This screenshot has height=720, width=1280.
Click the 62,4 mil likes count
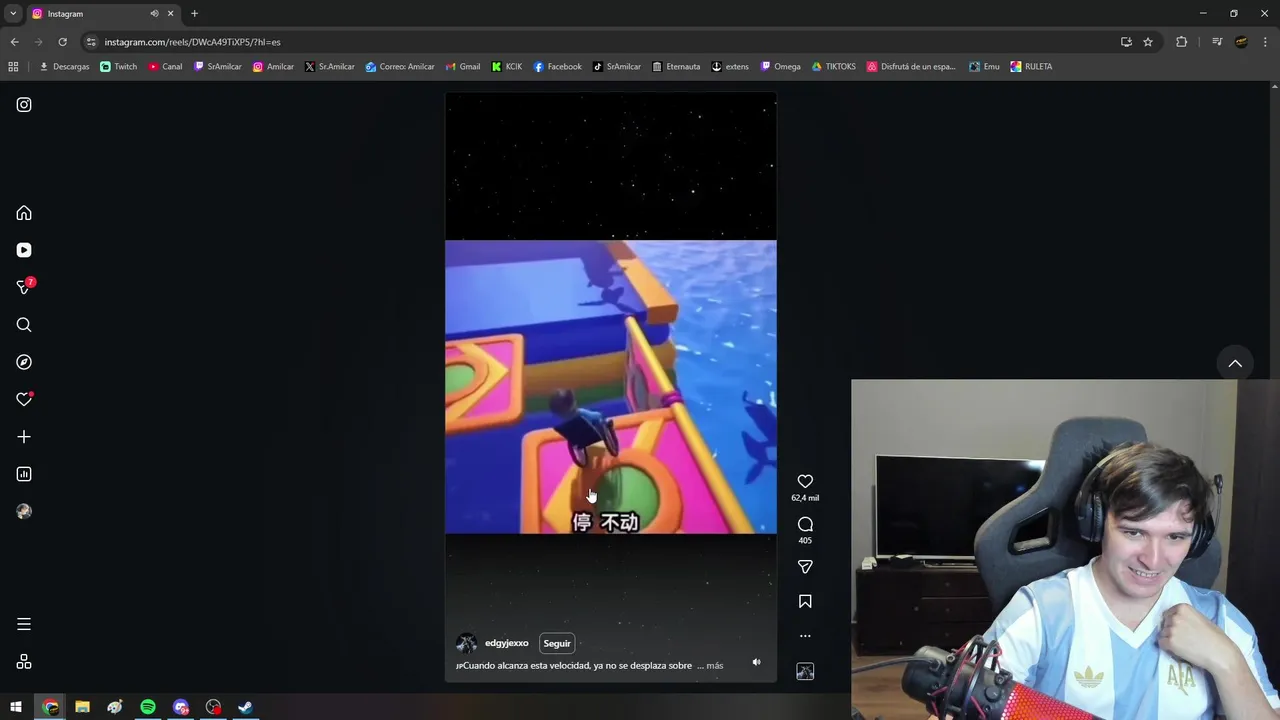[x=805, y=498]
